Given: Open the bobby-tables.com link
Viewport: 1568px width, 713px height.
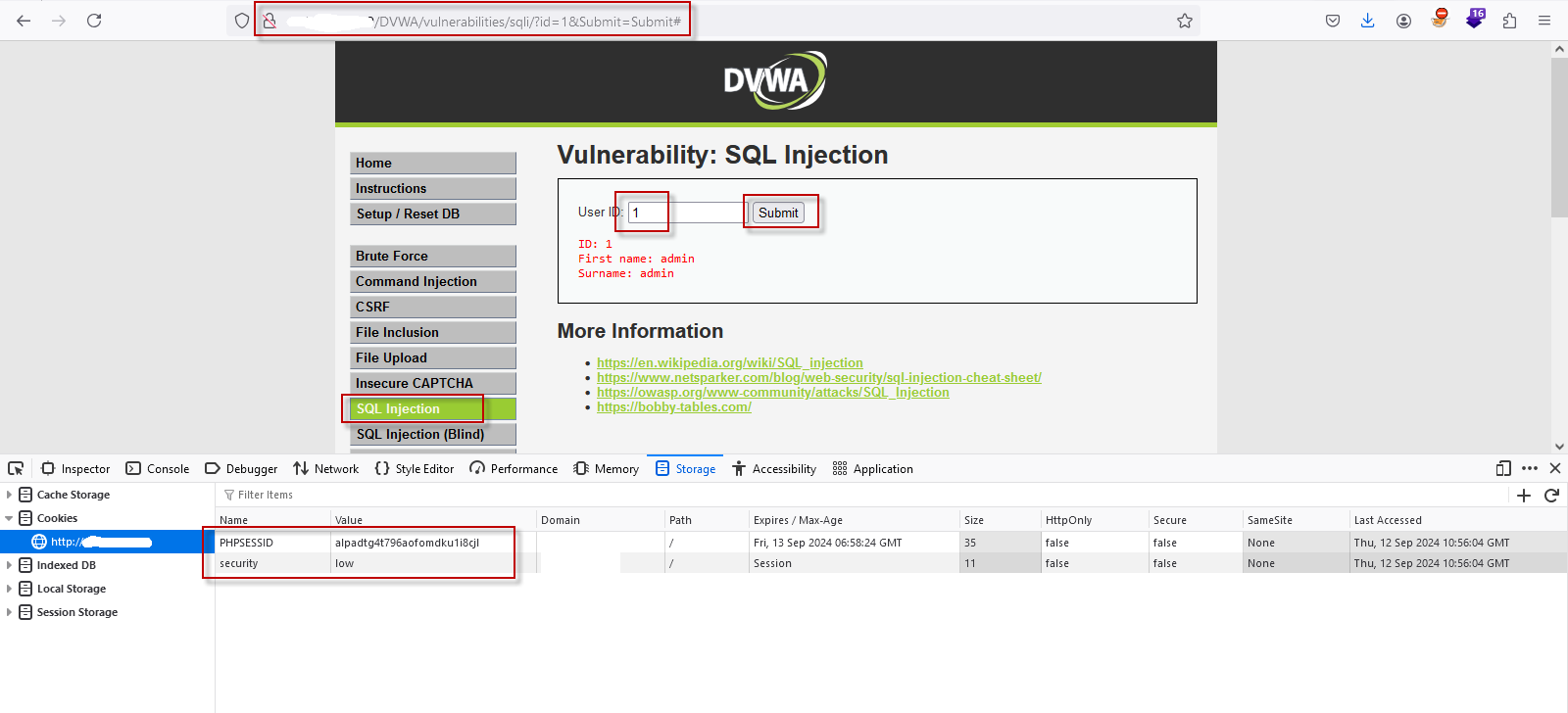Looking at the screenshot, I should click(674, 406).
